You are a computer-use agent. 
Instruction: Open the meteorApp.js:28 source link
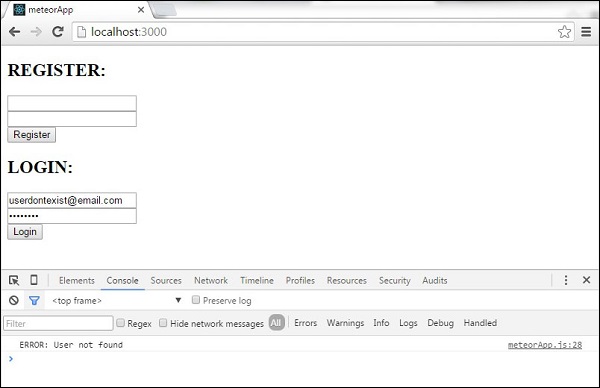(x=545, y=345)
